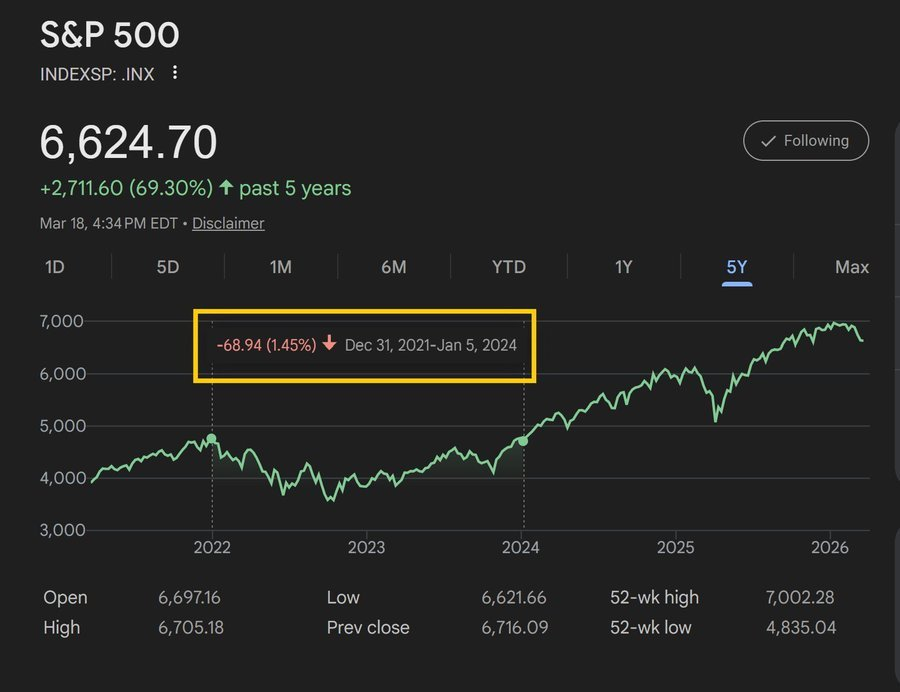Click the High value 6,705.18

point(191,627)
